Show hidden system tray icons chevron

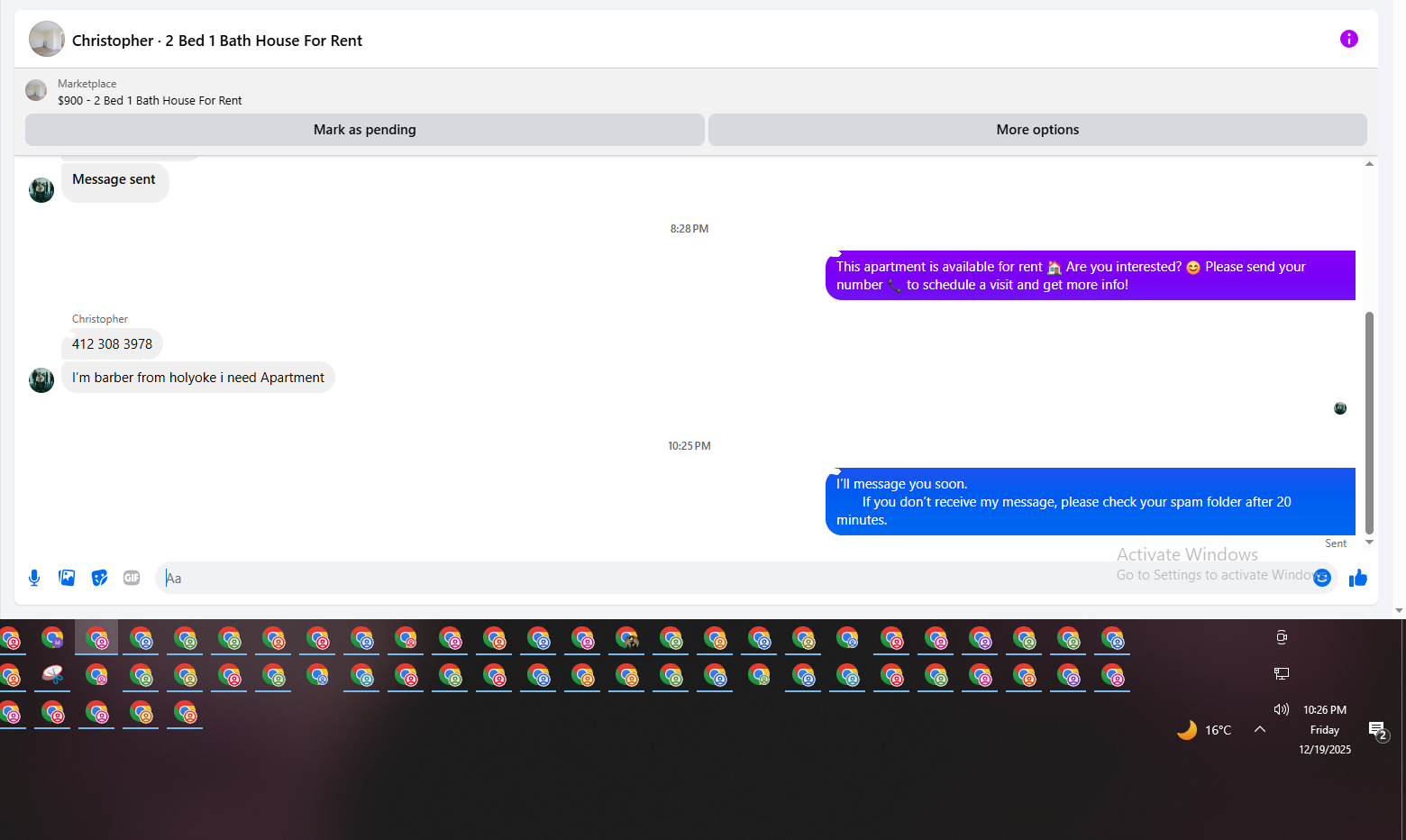tap(1260, 729)
